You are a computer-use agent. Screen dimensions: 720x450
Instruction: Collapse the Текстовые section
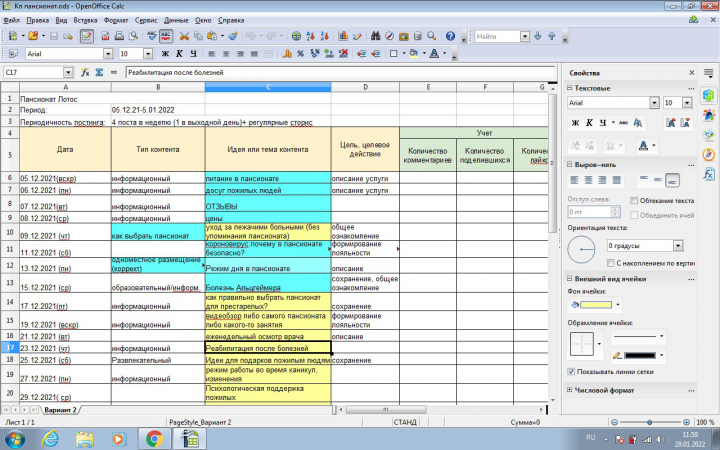569,88
